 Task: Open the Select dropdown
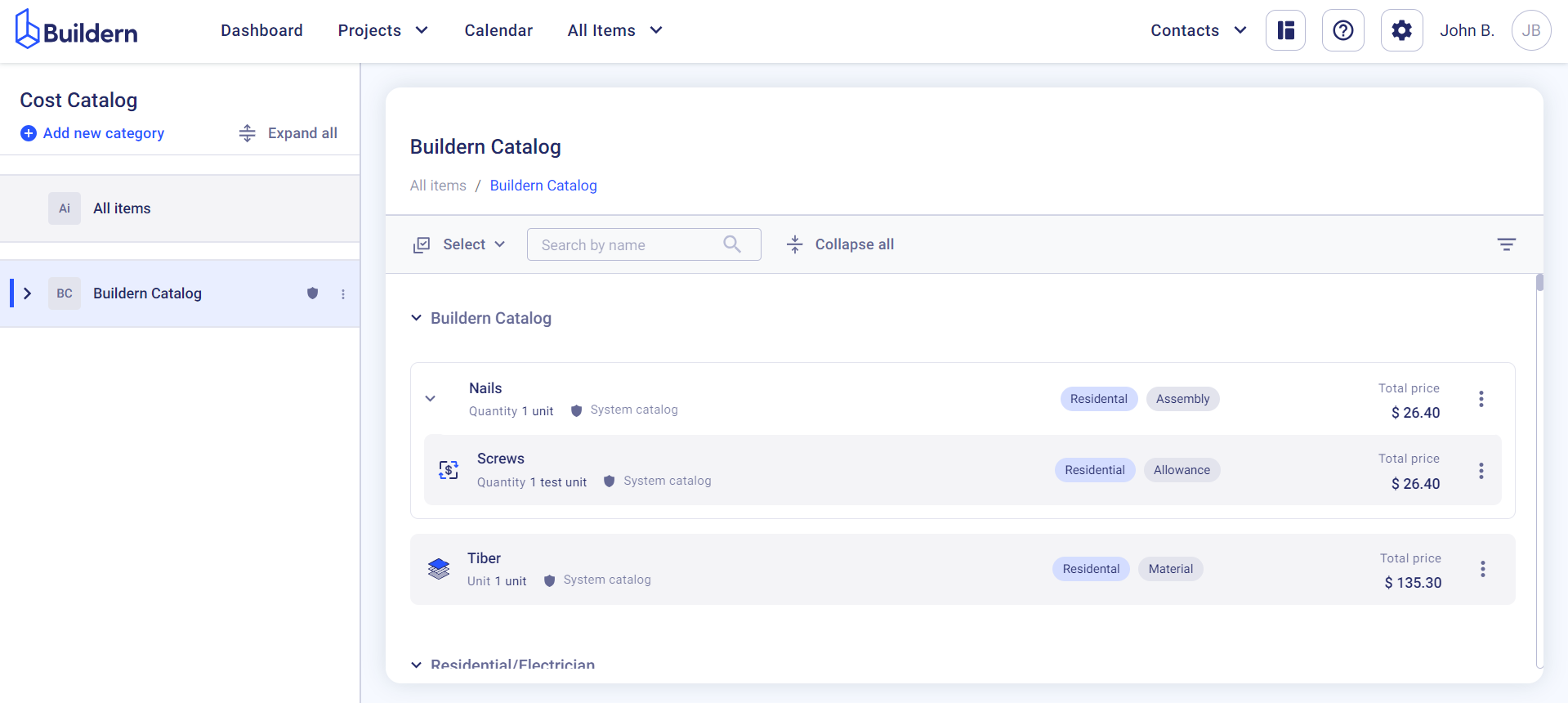tap(460, 244)
